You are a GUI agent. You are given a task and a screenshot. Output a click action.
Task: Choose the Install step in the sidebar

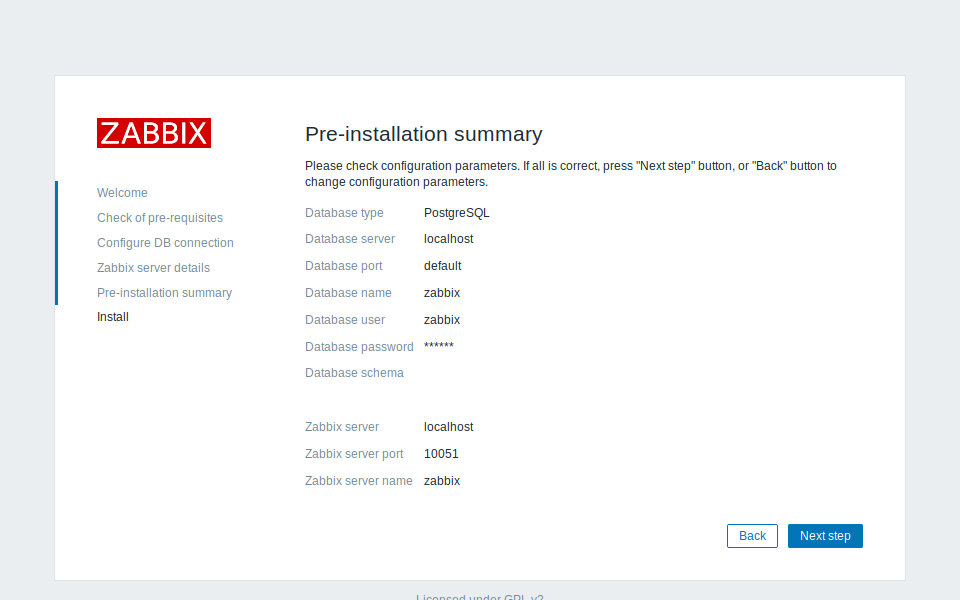tap(113, 317)
